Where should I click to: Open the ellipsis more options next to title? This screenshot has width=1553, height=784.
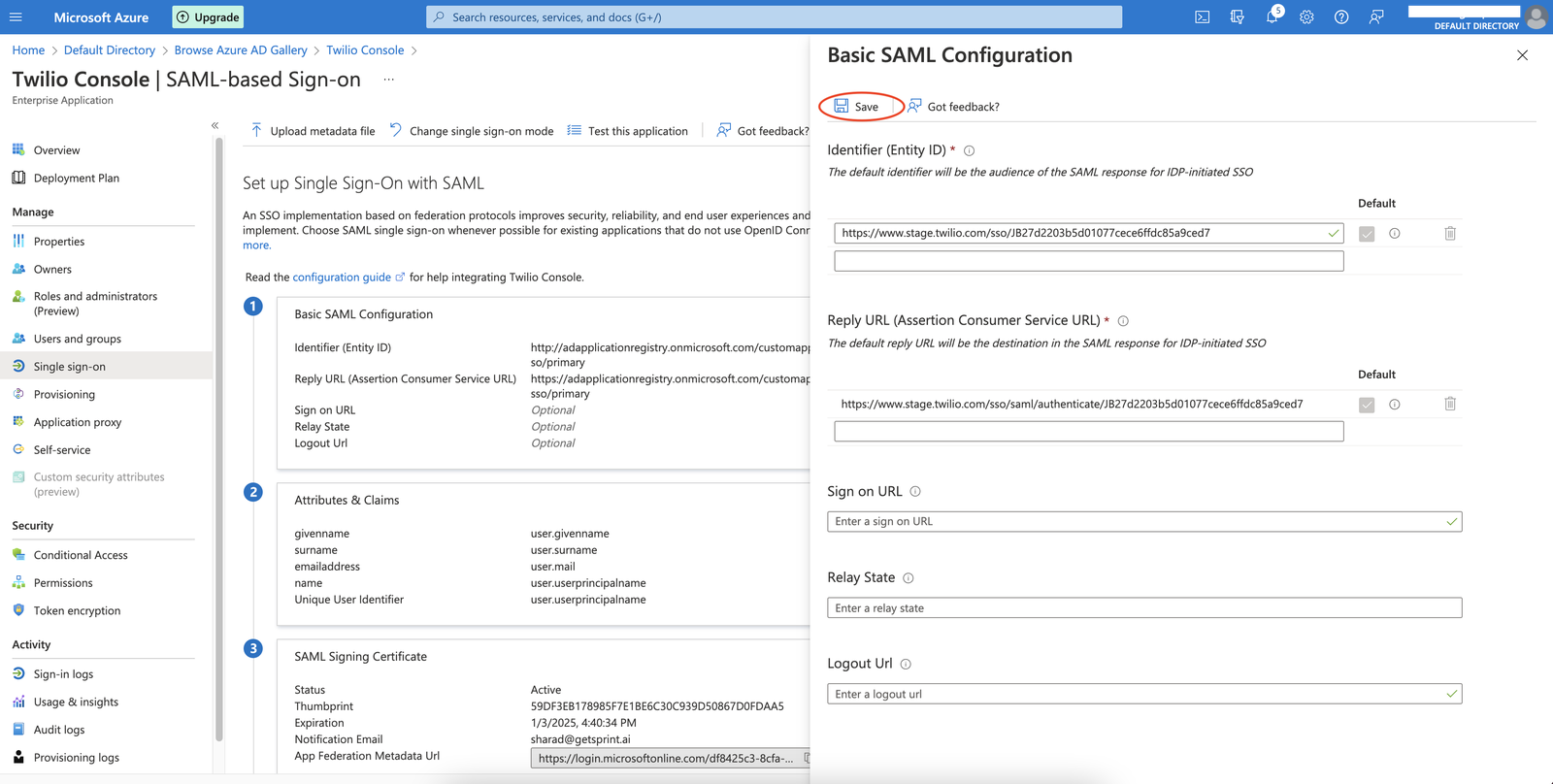pos(388,80)
